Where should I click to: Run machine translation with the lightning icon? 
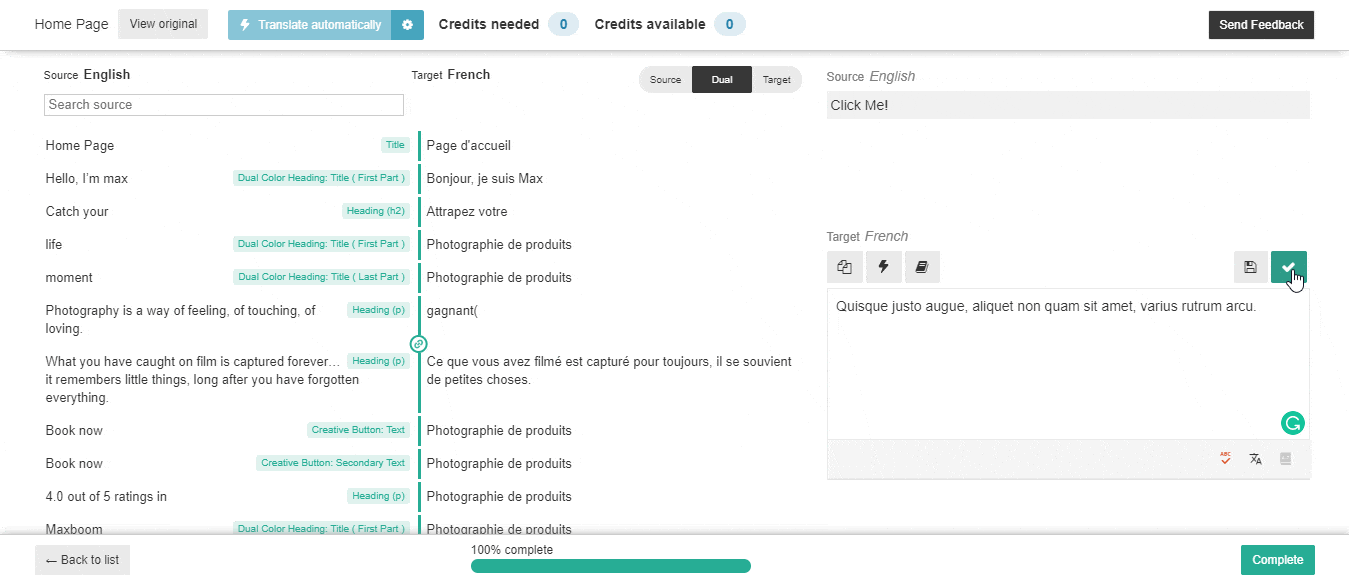coord(882,267)
